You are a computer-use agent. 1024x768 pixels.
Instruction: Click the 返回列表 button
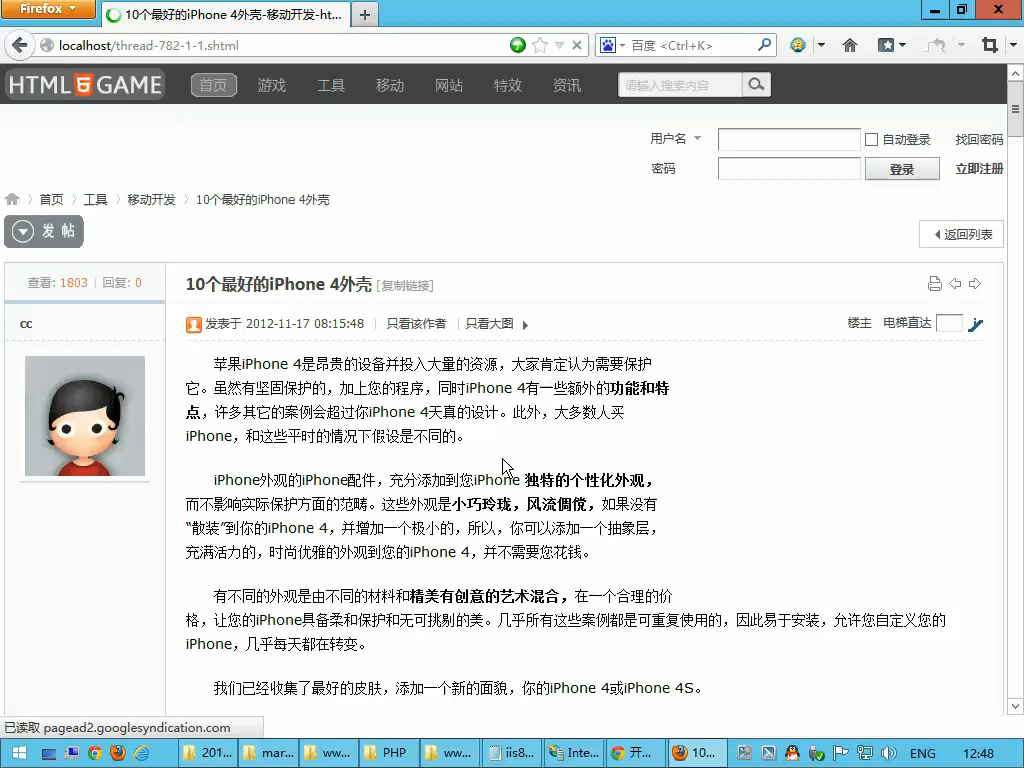coord(961,234)
